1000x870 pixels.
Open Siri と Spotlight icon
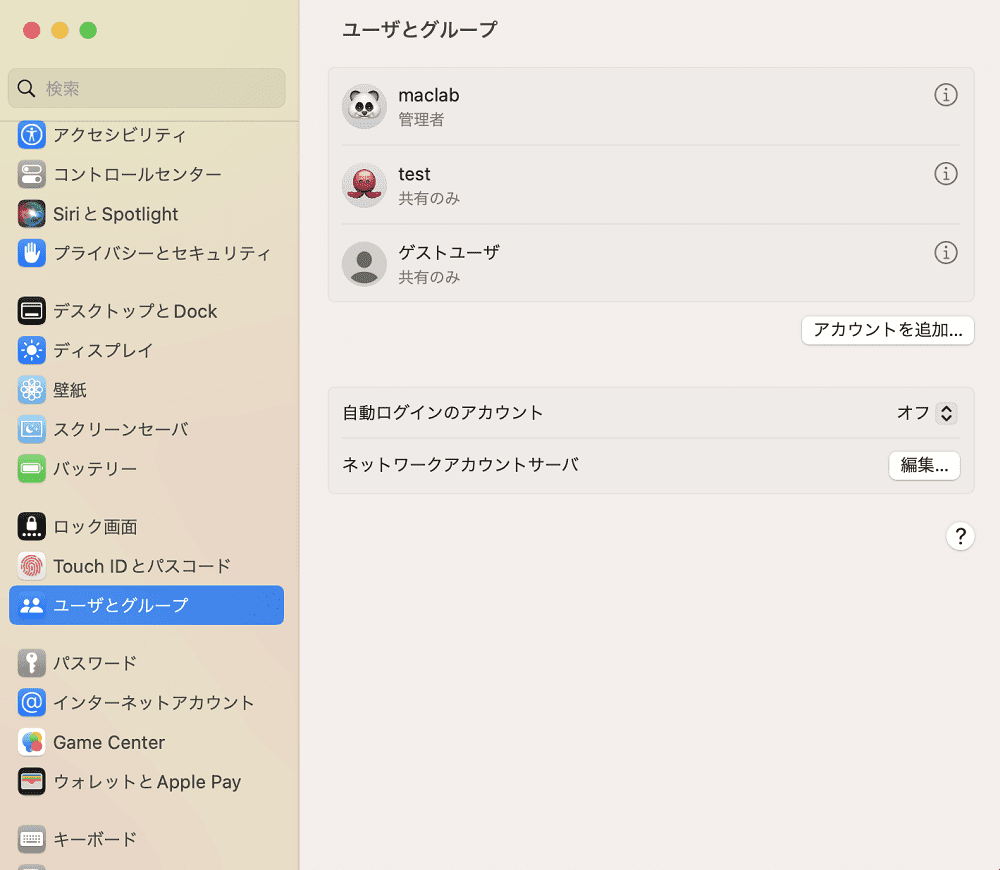(x=31, y=214)
